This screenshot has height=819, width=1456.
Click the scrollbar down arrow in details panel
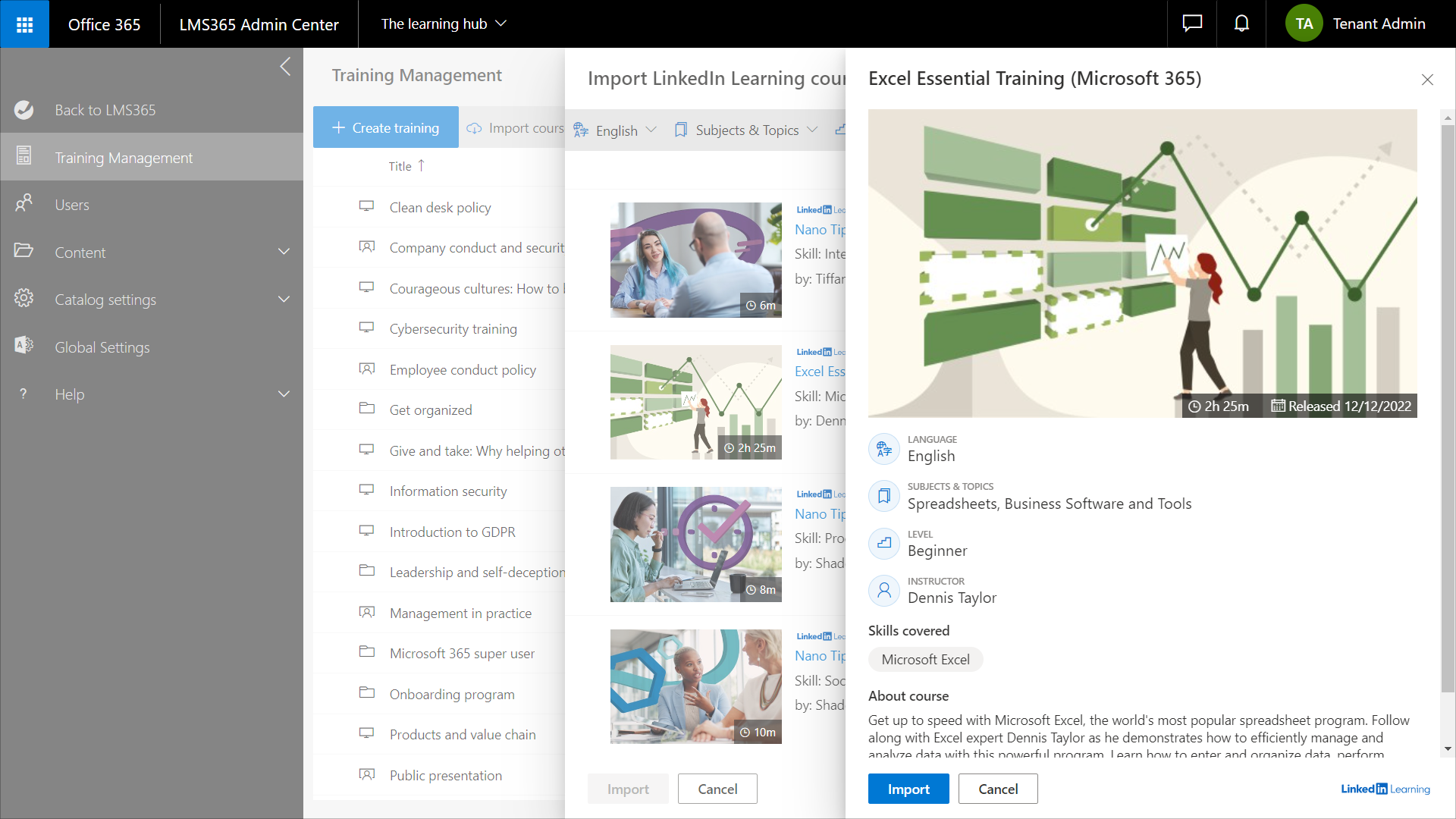[x=1448, y=749]
